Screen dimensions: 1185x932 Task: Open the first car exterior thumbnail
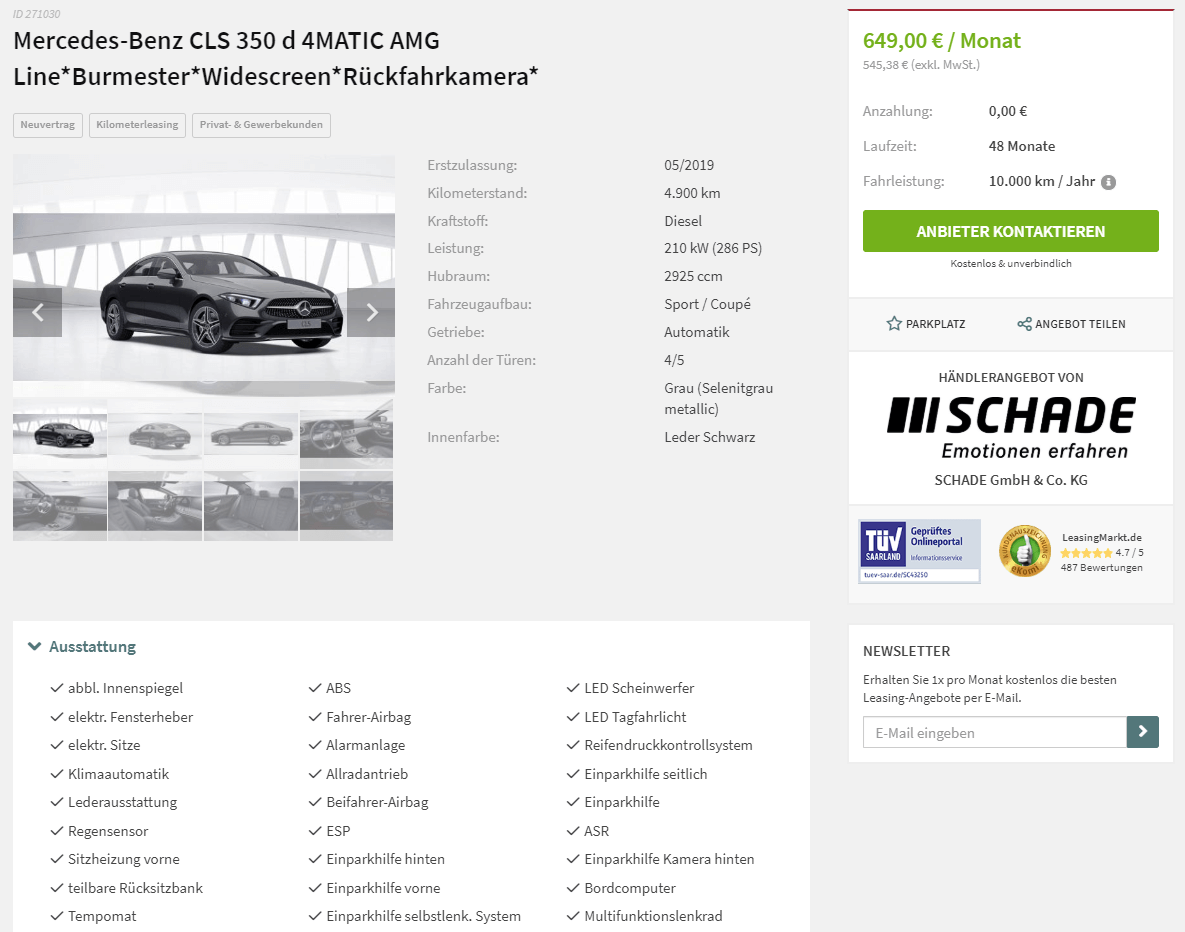[60, 435]
